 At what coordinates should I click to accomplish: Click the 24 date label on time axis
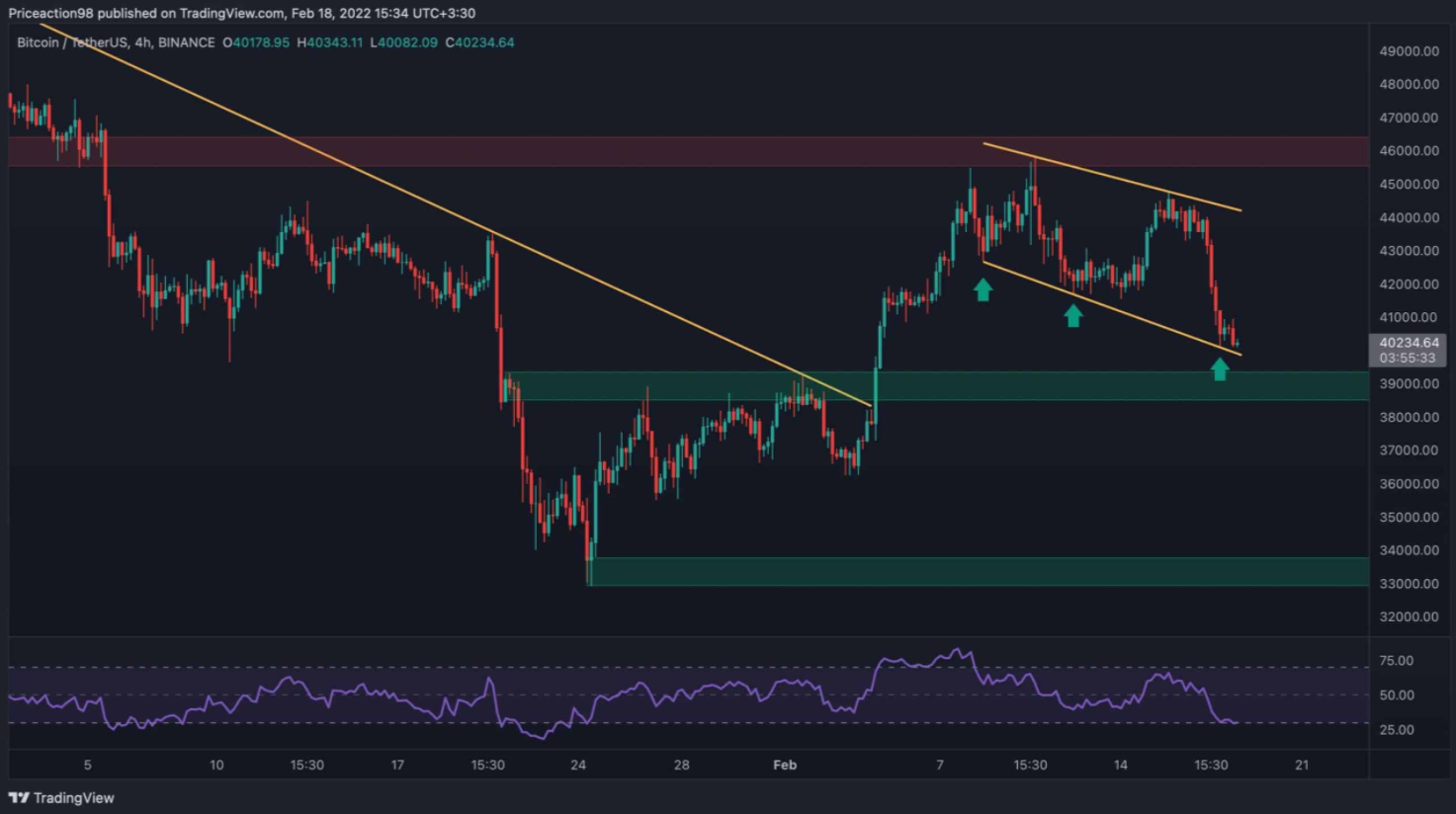pos(578,765)
